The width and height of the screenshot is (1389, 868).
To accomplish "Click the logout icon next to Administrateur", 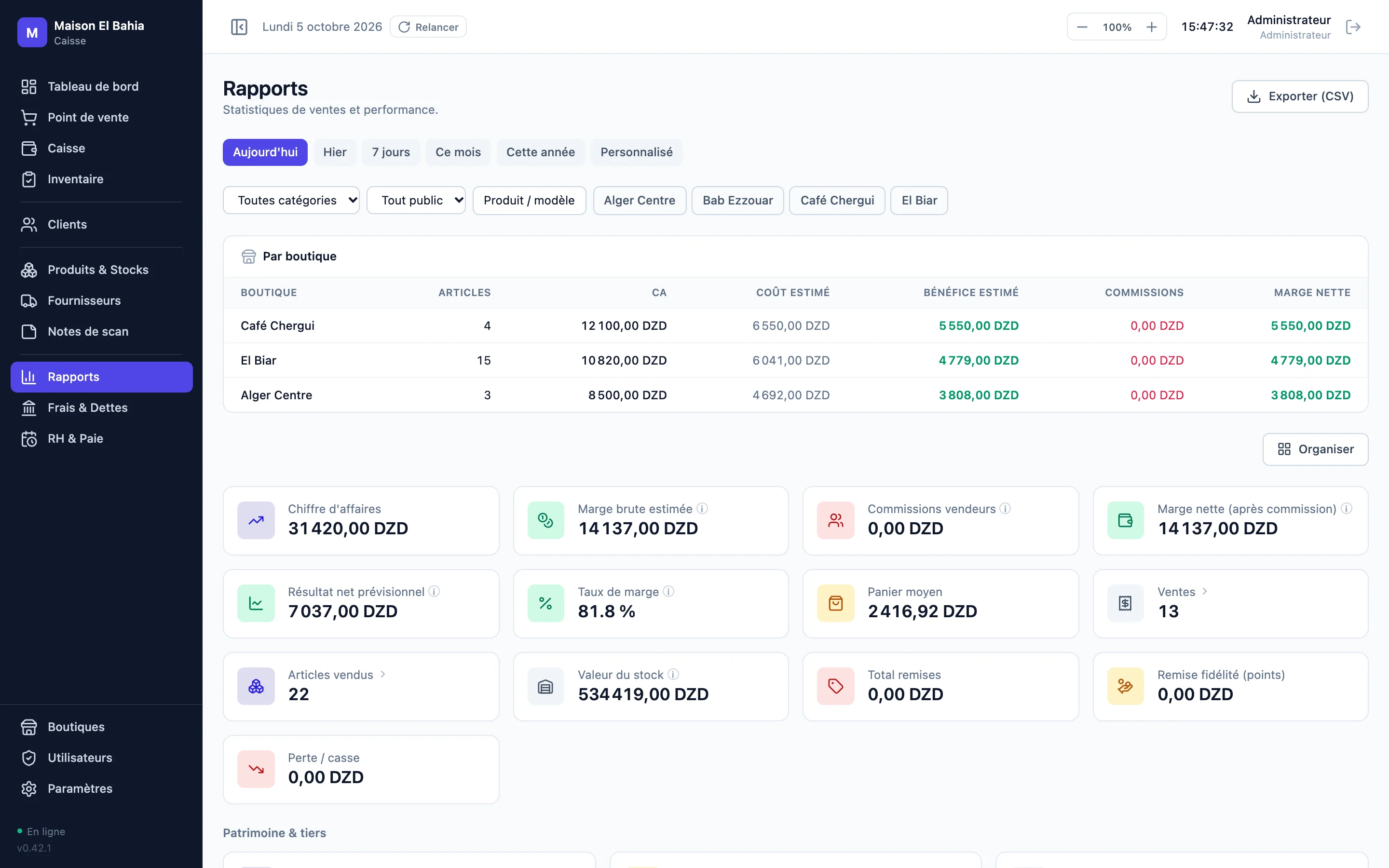I will click(1353, 27).
